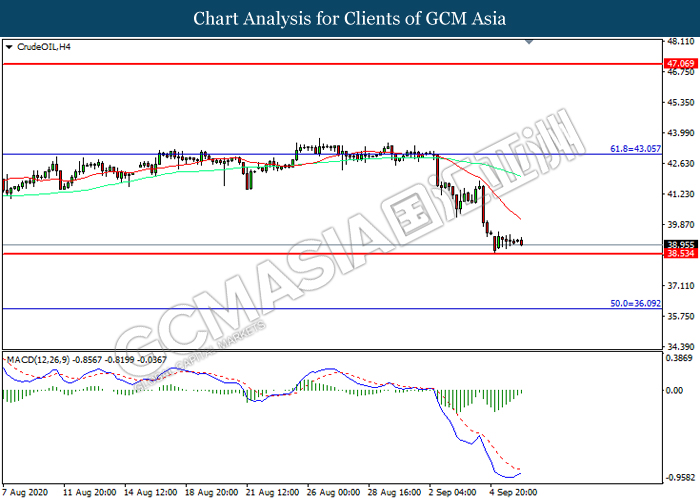
Task: Click the 37.110 price scale value
Action: [681, 285]
